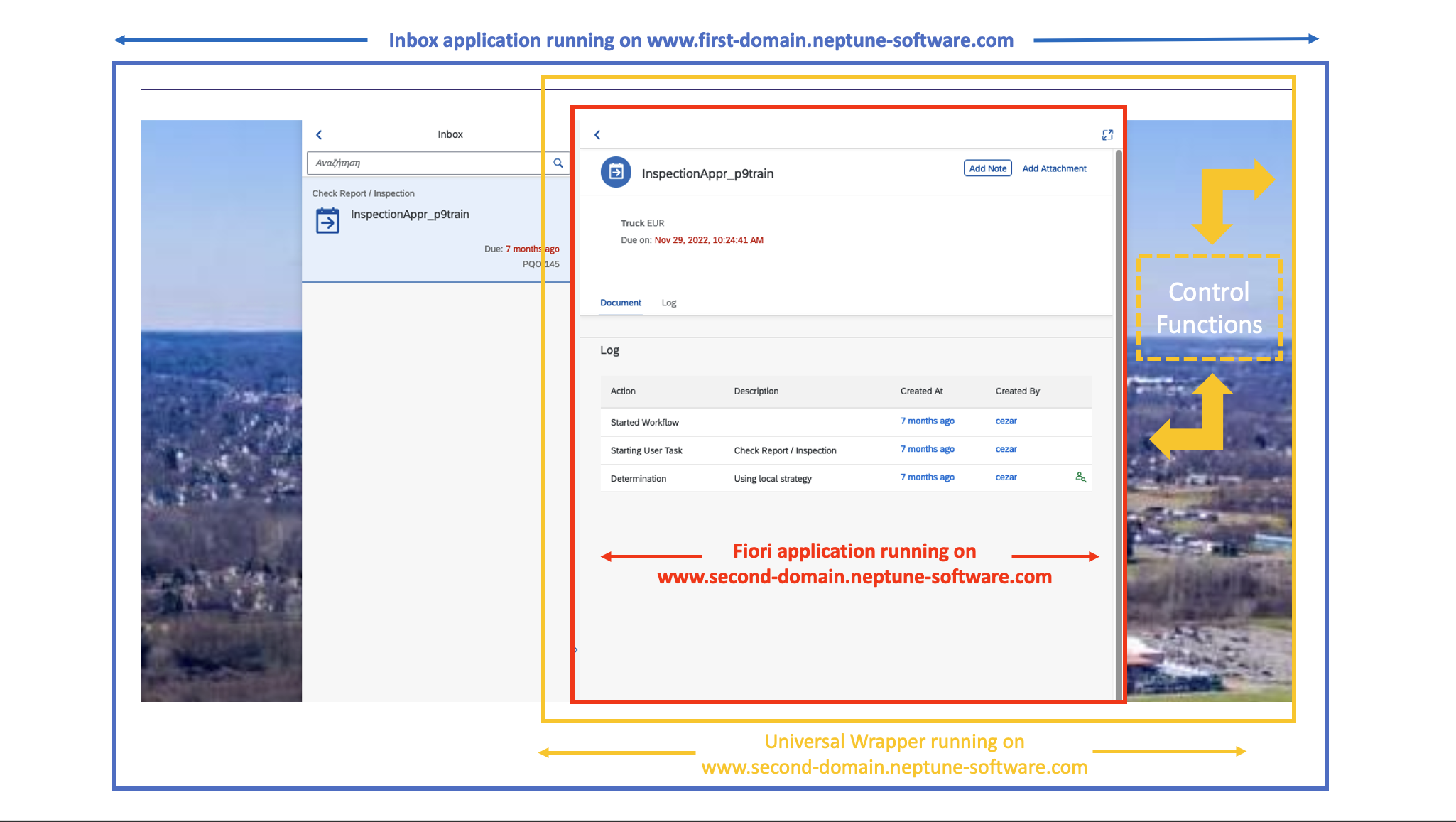Click the Action column header

623,391
